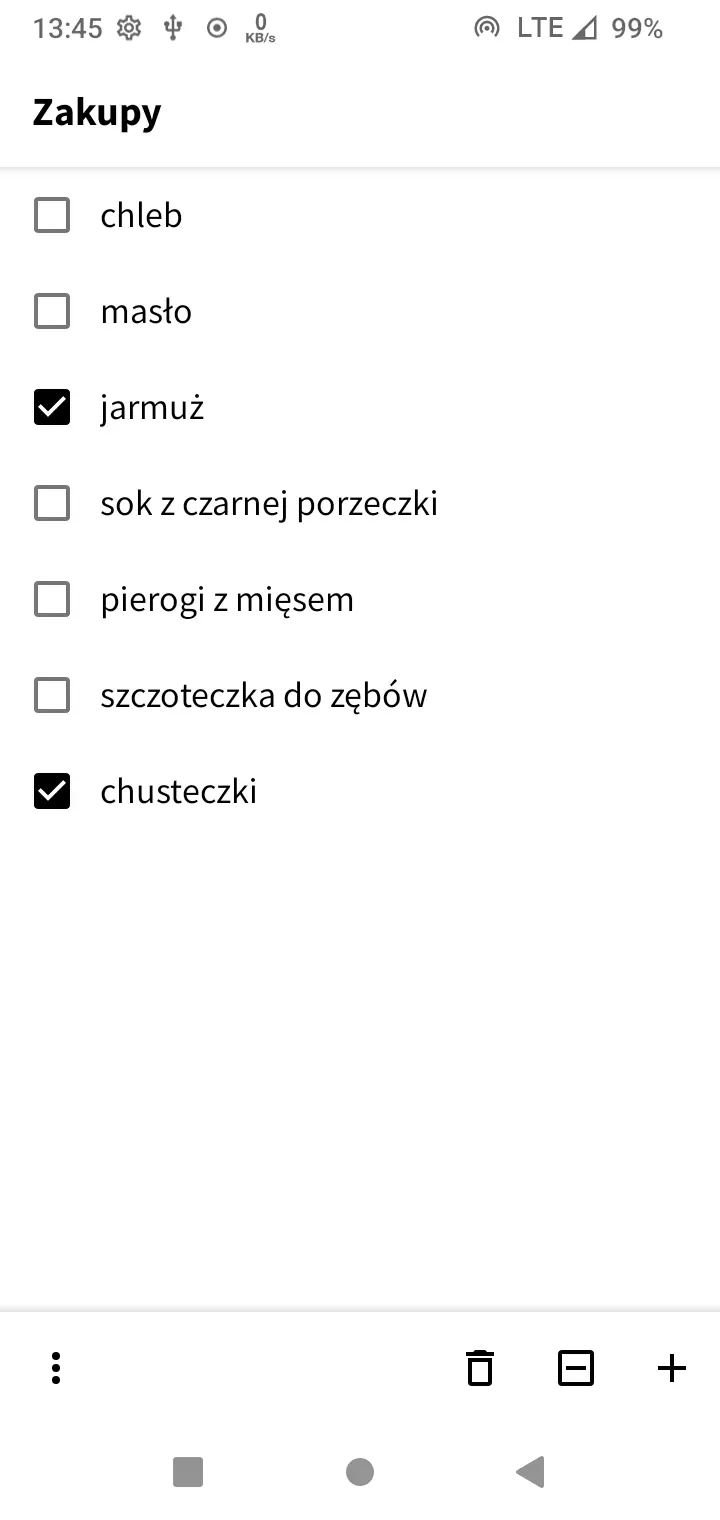Image resolution: width=720 pixels, height=1520 pixels.
Task: Open the settings gear in status bar
Action: point(128,28)
